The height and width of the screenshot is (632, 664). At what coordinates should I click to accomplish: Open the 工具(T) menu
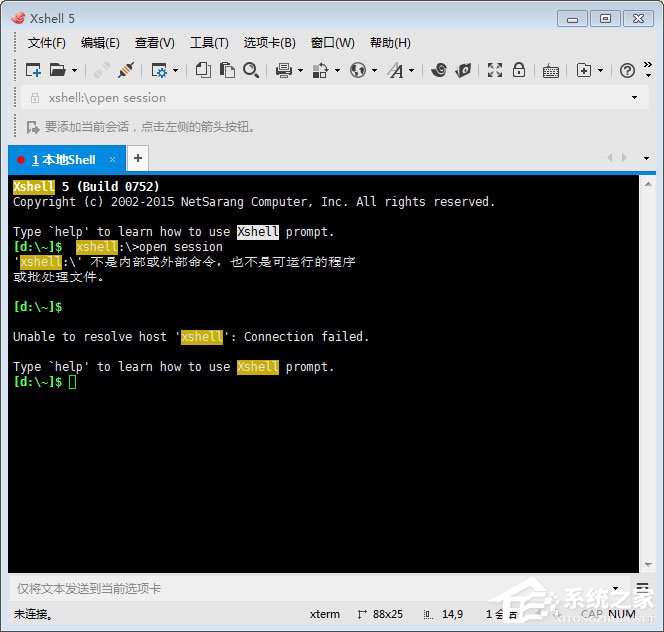pyautogui.click(x=209, y=43)
